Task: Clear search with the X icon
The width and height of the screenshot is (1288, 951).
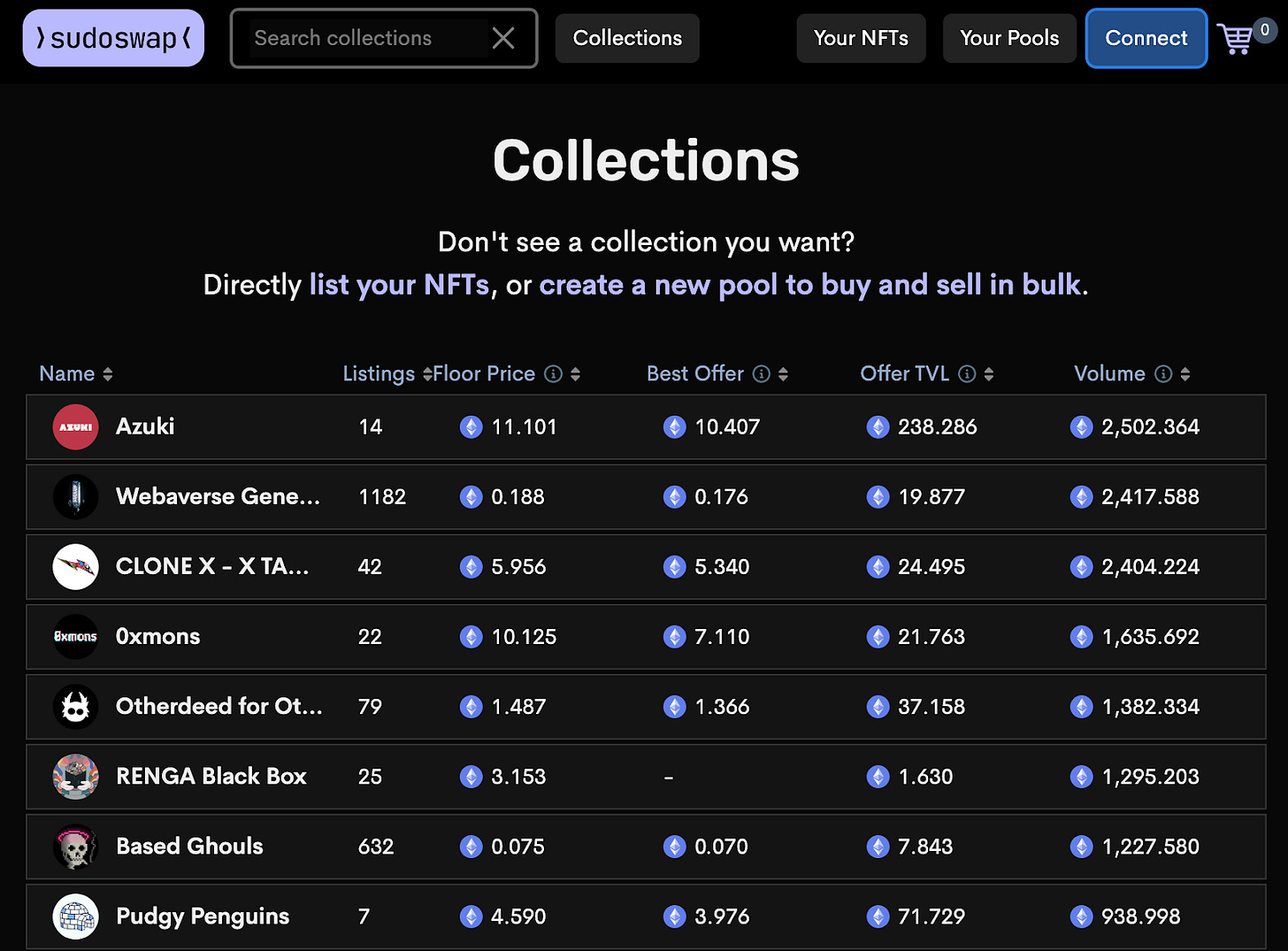Action: coord(503,38)
